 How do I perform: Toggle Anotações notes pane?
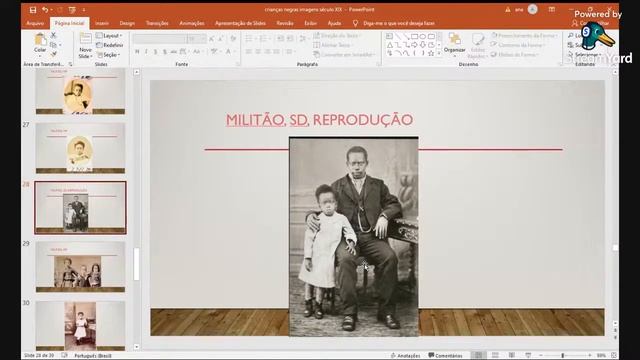[x=405, y=356]
